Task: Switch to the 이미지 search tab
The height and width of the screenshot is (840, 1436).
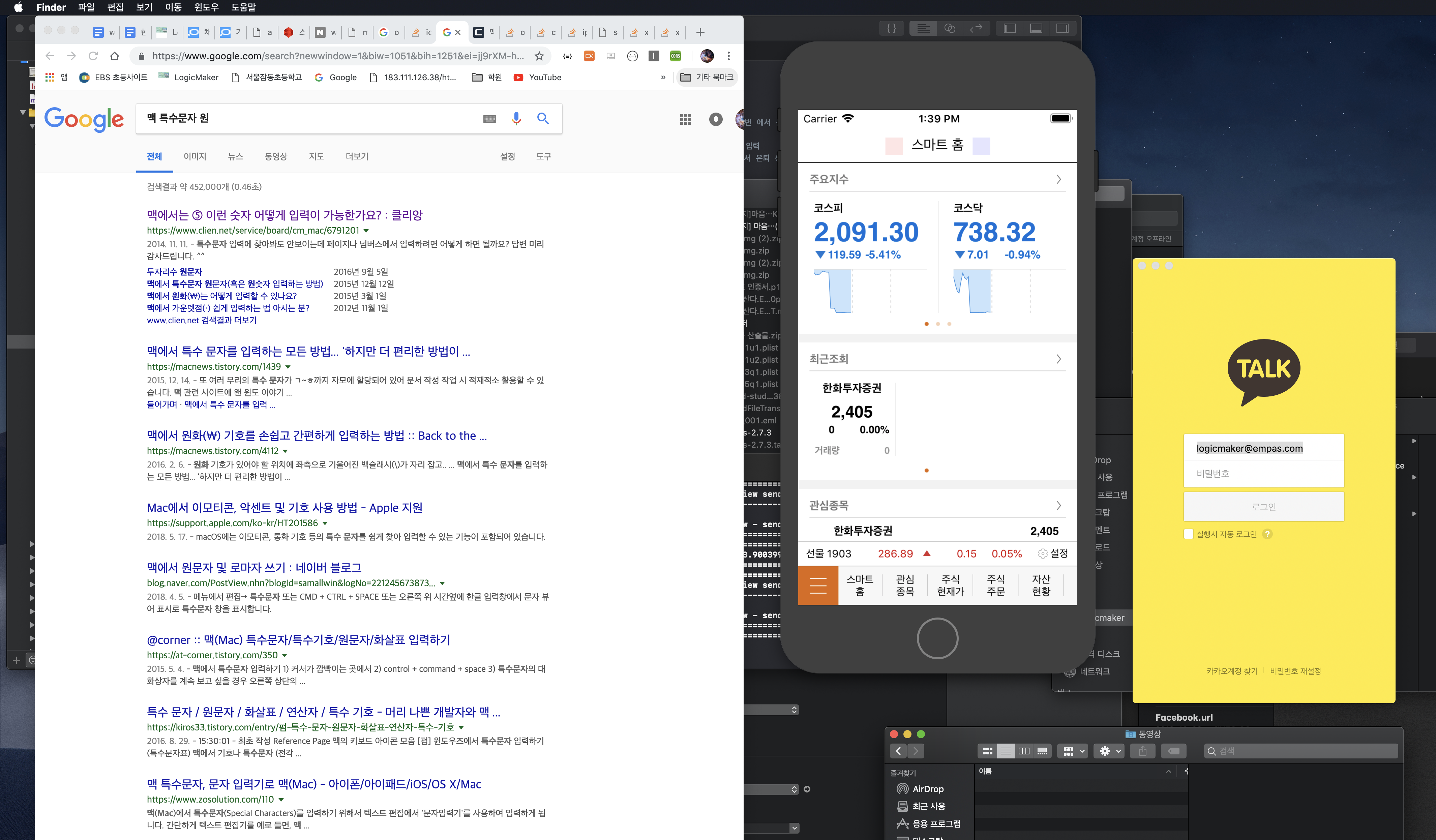Action: point(195,156)
